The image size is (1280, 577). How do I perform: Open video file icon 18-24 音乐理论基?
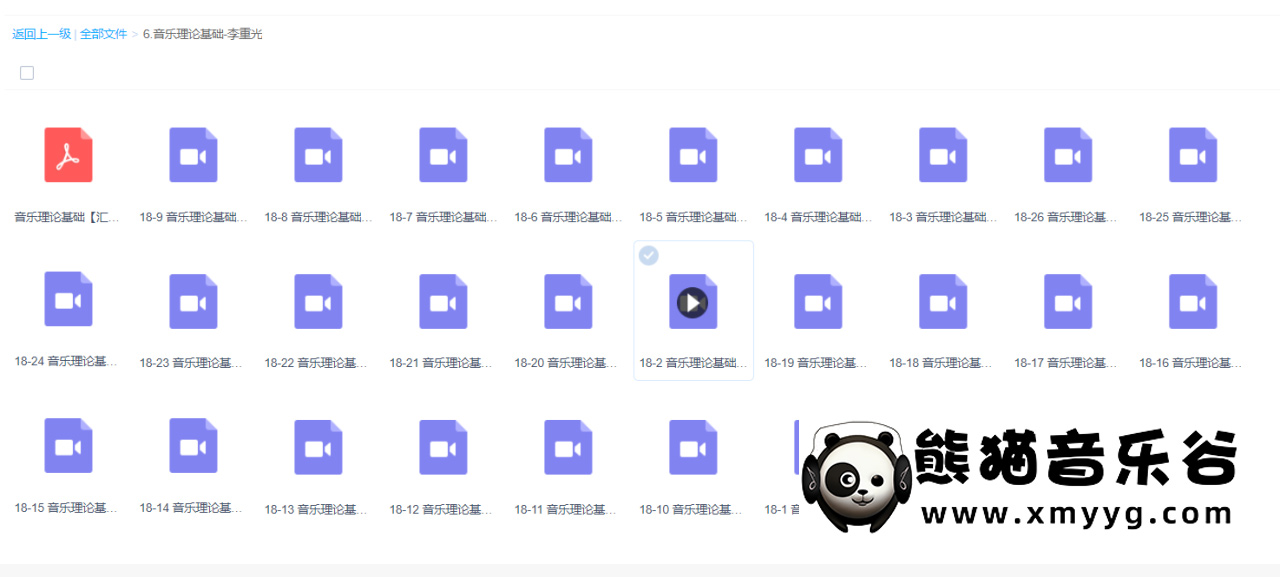(x=68, y=299)
